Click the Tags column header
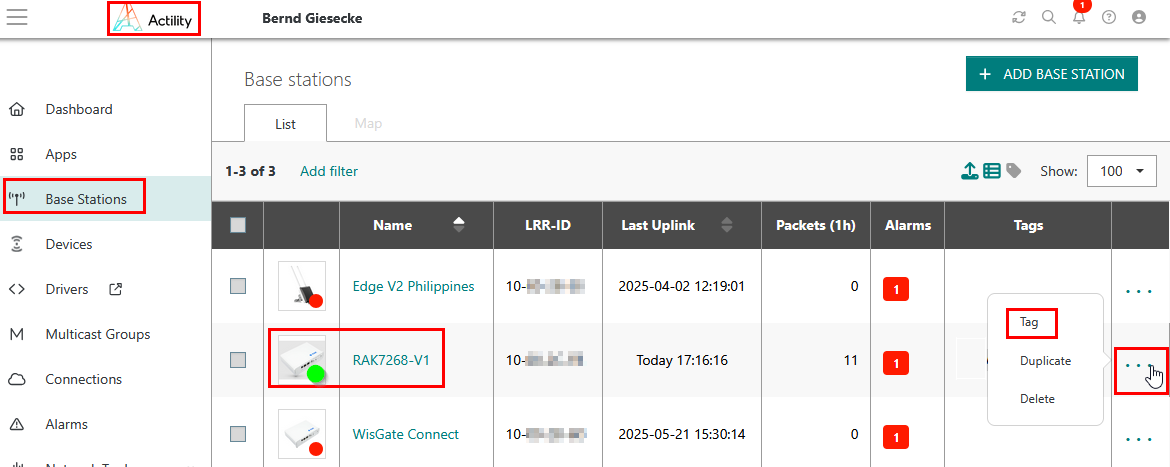This screenshot has width=1170, height=467. pyautogui.click(x=1028, y=225)
